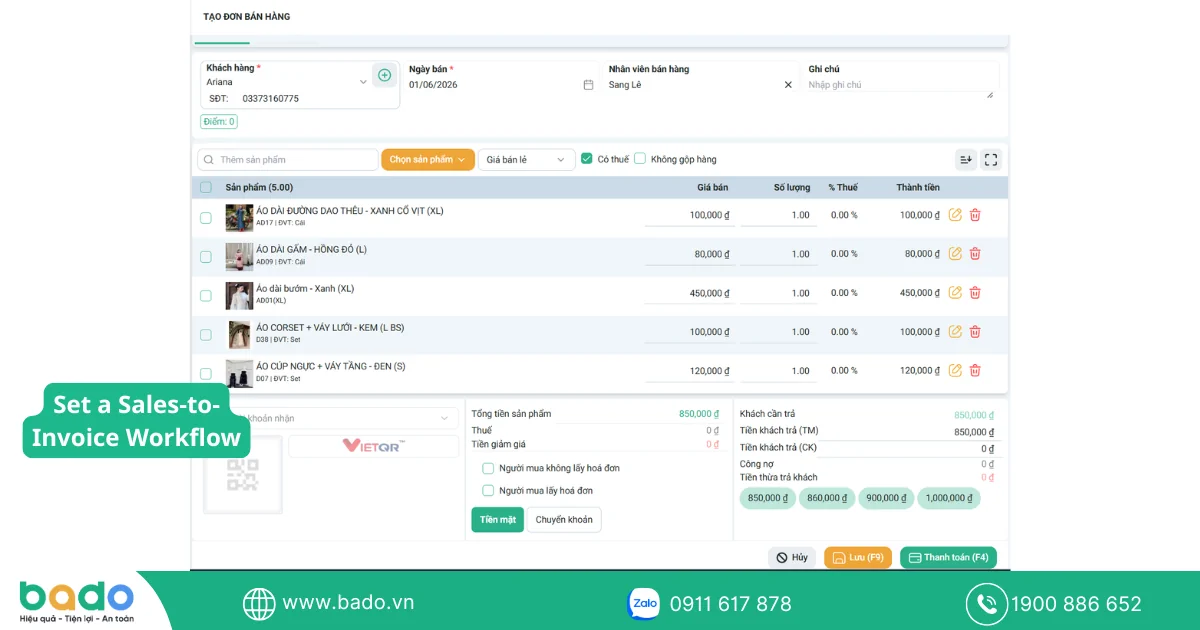Pick the 860,000 ₫ quick amount
The height and width of the screenshot is (630, 1200).
click(x=827, y=498)
